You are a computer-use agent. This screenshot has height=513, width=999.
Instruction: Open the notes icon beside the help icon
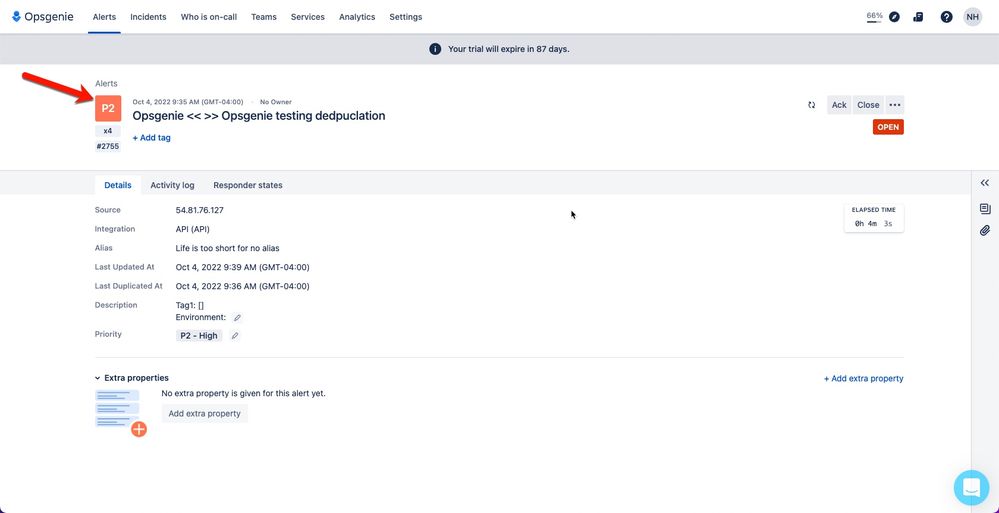point(918,17)
